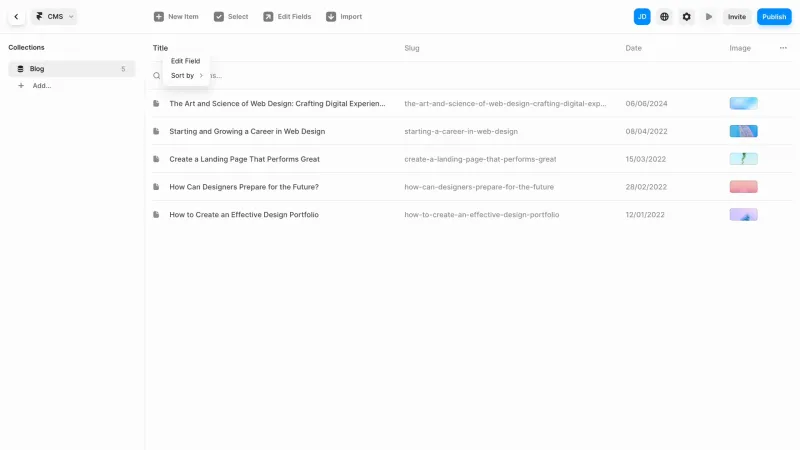Click the Slug column header
Screen dimensions: 800x450
(412, 48)
